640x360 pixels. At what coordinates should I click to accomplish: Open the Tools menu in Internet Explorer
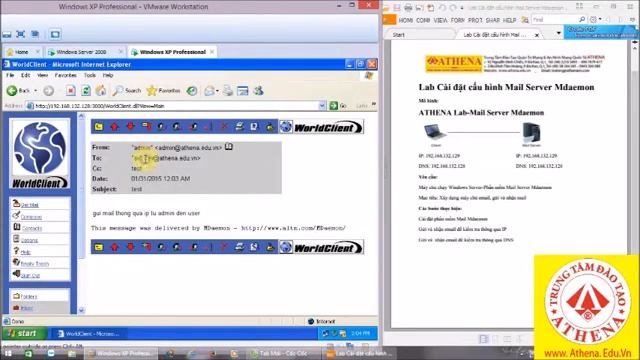[x=89, y=76]
